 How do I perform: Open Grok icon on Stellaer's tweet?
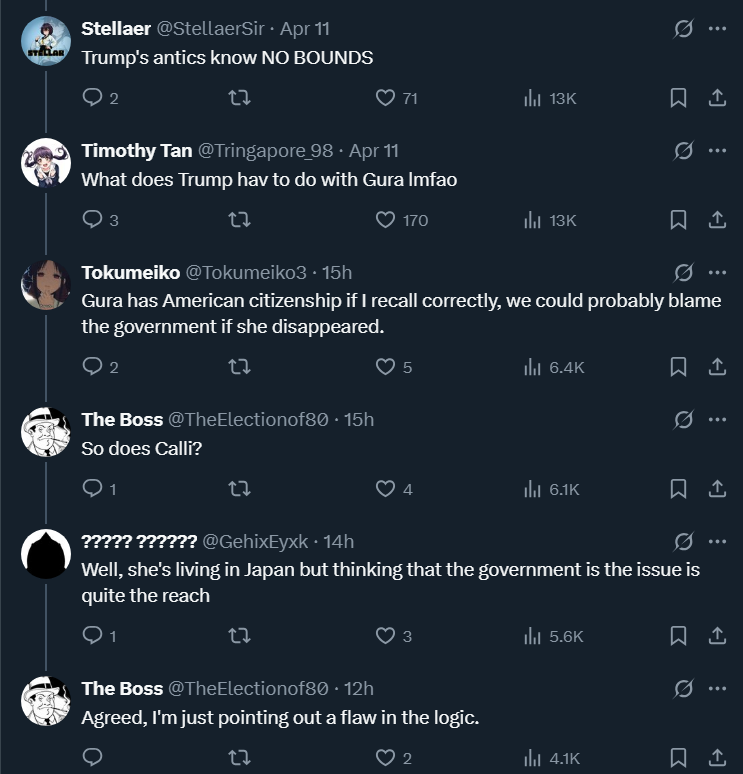[x=684, y=29]
